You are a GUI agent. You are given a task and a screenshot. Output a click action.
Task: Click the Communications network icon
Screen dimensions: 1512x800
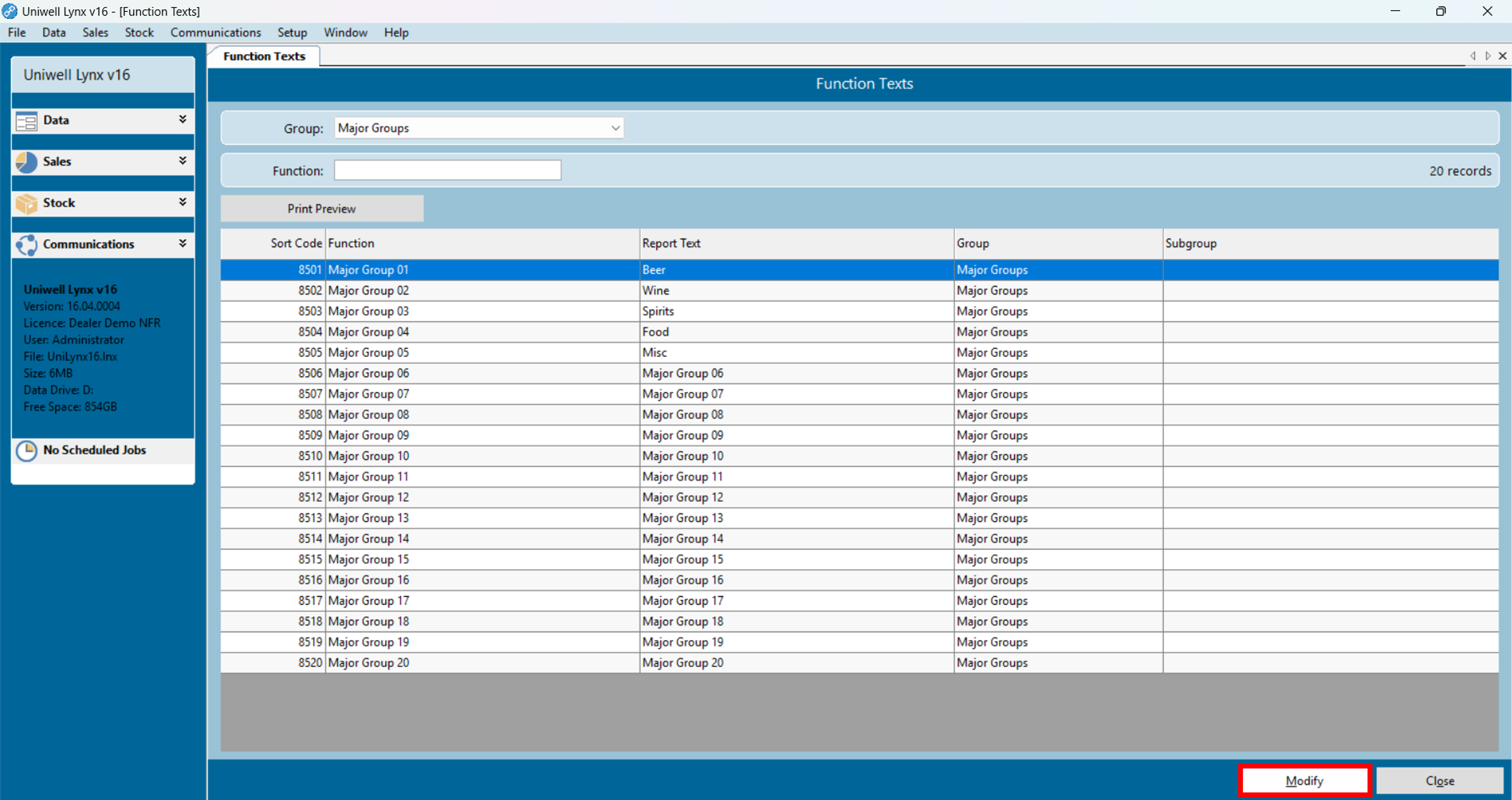(26, 245)
